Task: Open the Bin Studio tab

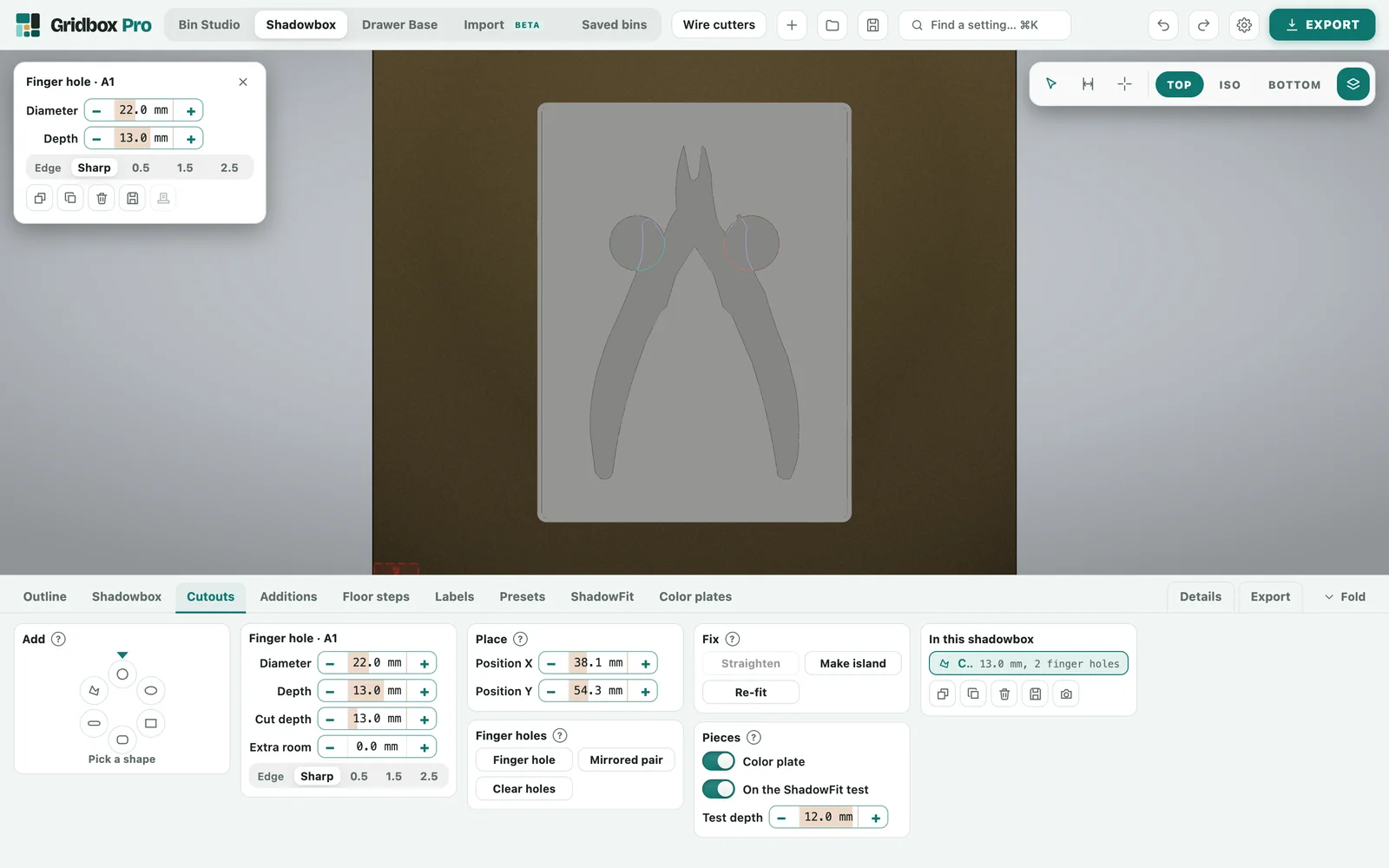Action: [209, 25]
